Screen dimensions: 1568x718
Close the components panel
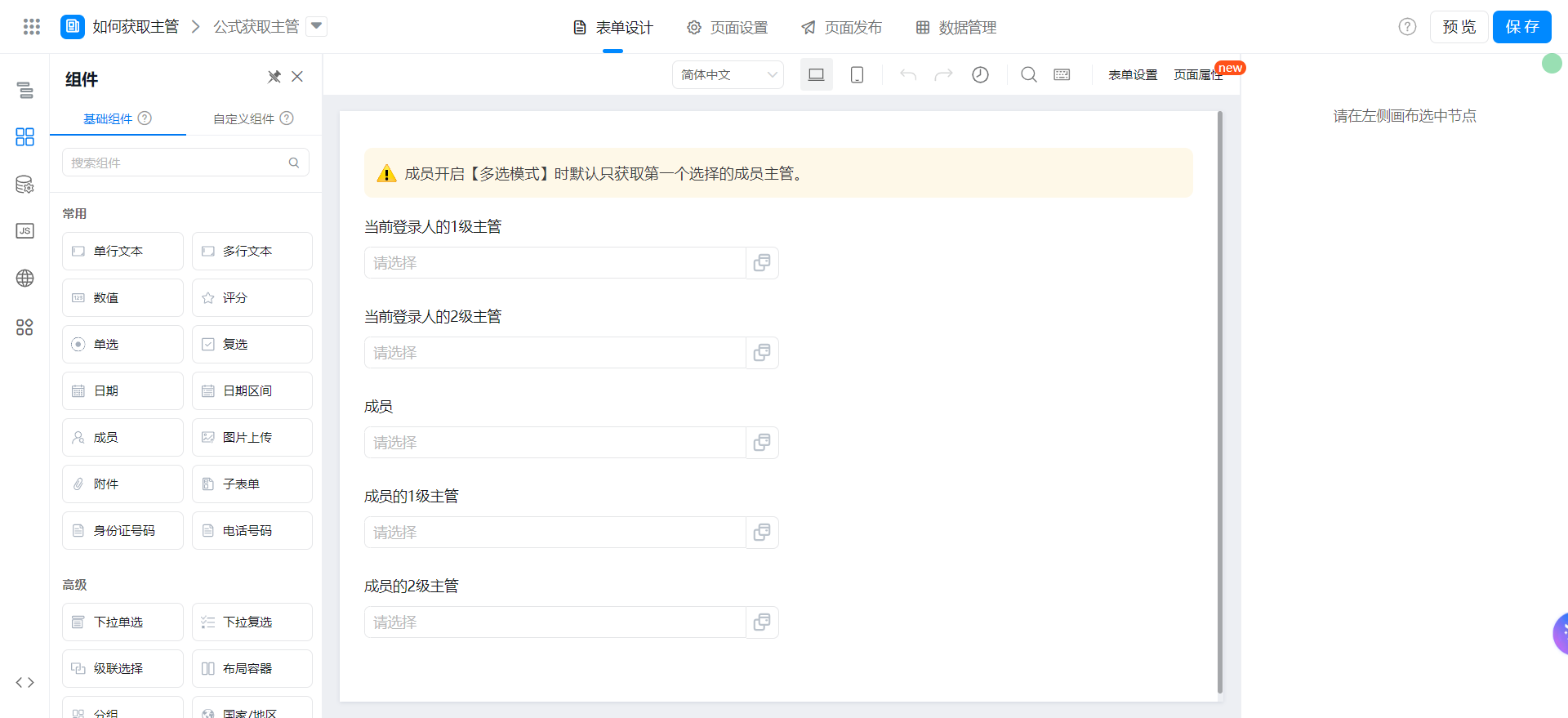pyautogui.click(x=297, y=77)
